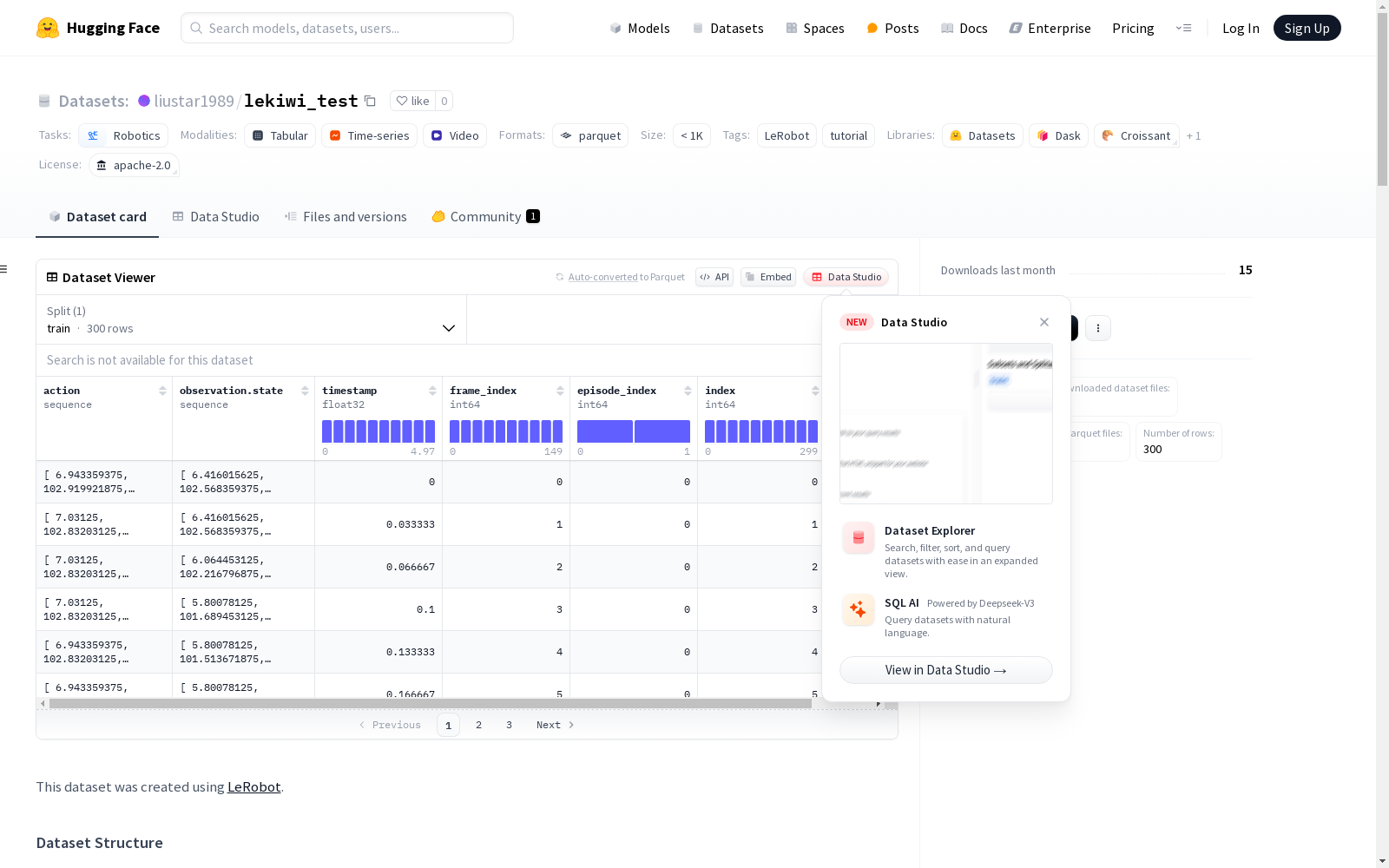Open Docs in the top navigation
The height and width of the screenshot is (868, 1389).
964,28
